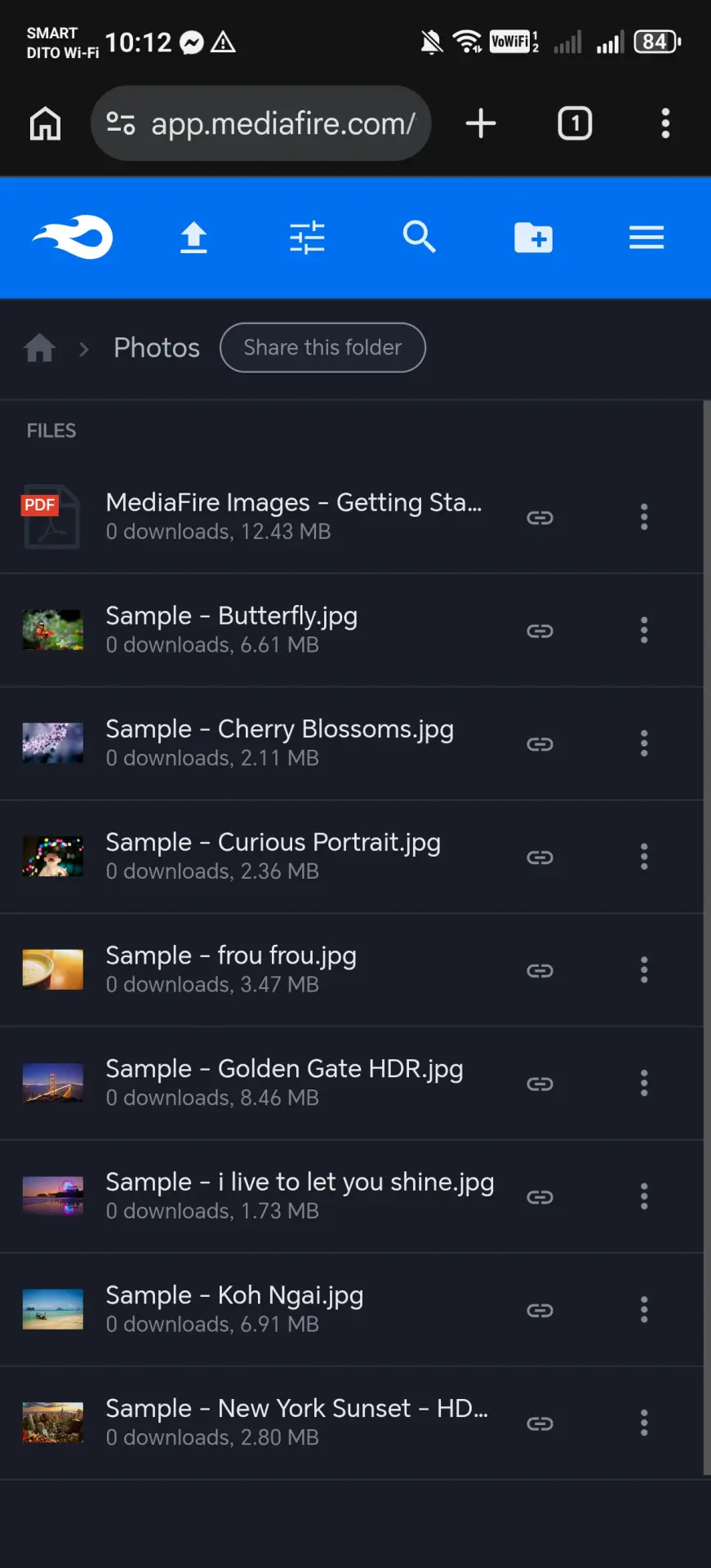The width and height of the screenshot is (711, 1568).
Task: Open the options menu for Sample - Golden Gate HDR.jpg
Action: (x=644, y=1083)
